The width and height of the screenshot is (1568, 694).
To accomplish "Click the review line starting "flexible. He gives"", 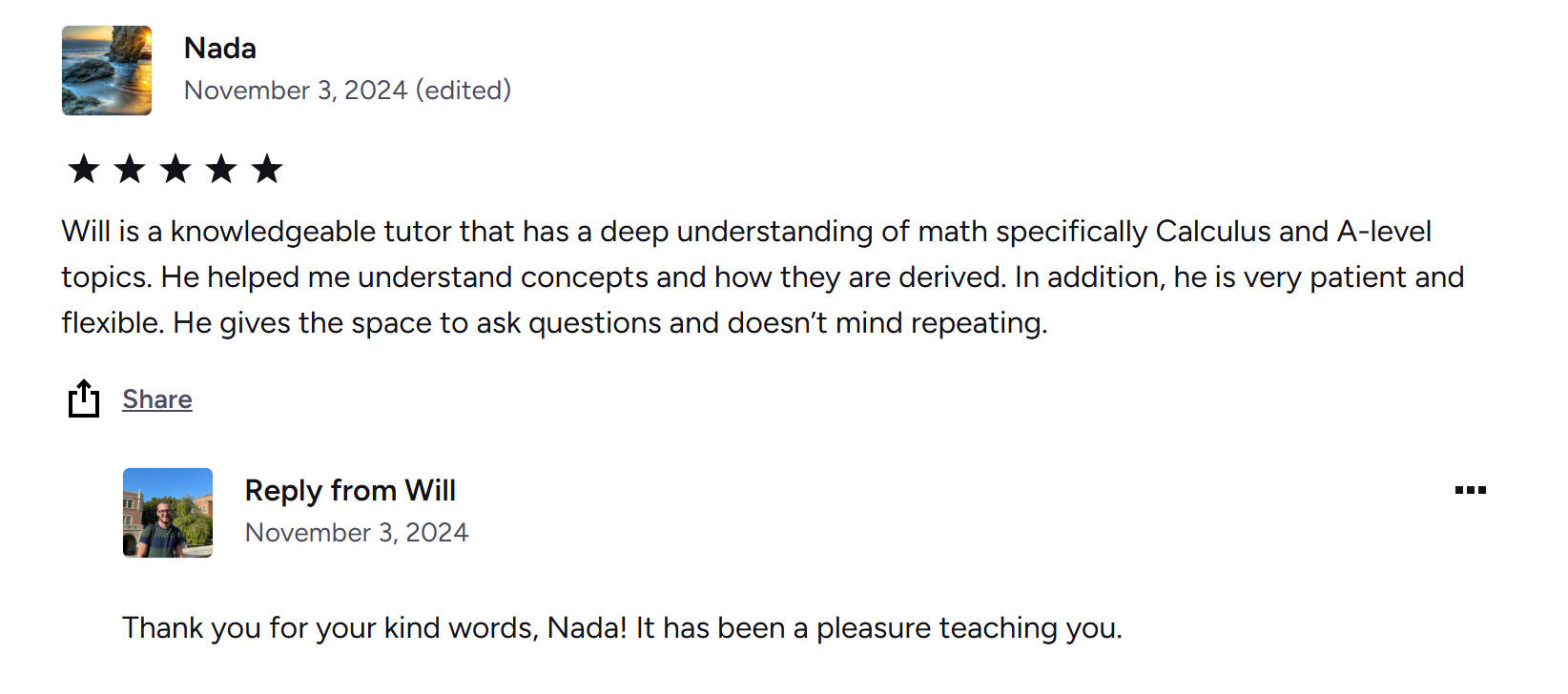I will coord(553,323).
